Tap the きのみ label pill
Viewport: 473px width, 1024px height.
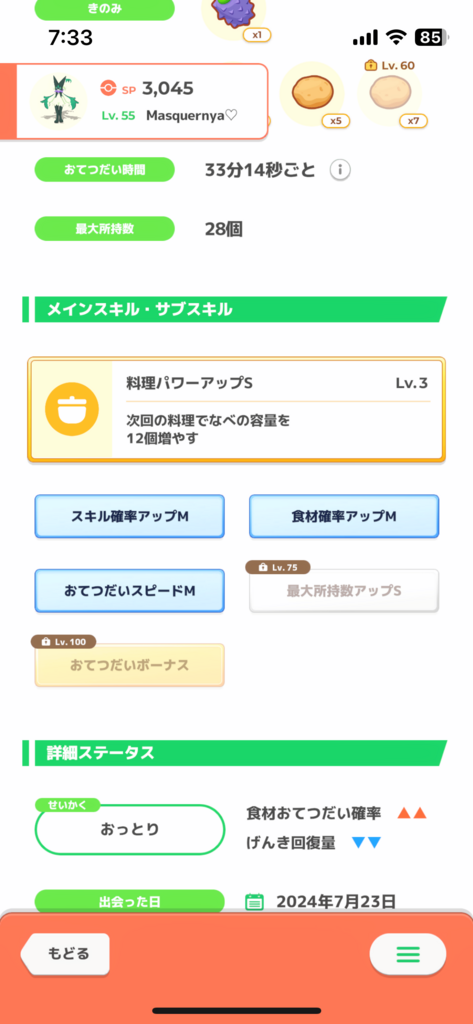click(x=105, y=9)
